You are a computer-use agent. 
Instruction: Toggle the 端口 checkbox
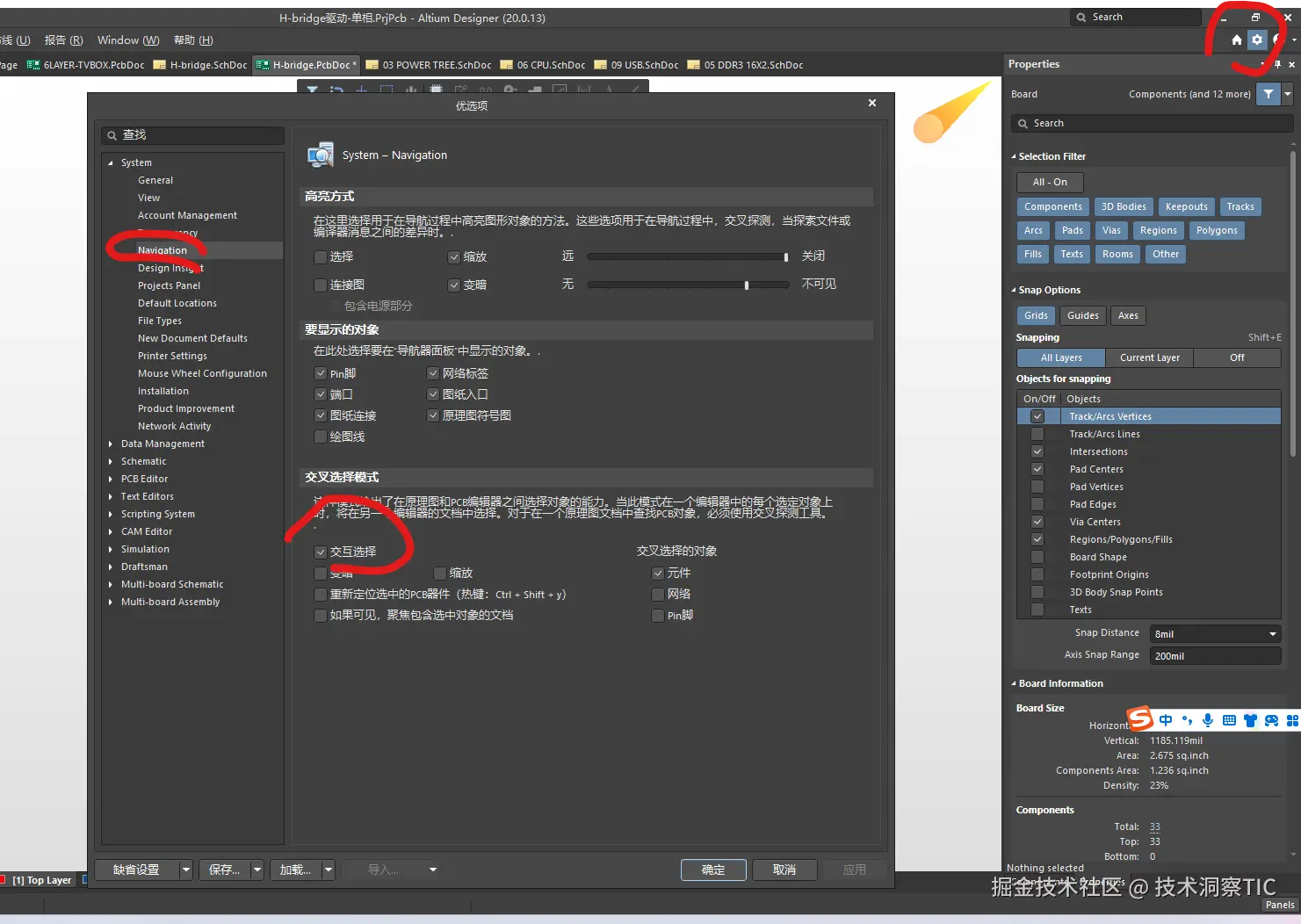pyautogui.click(x=321, y=394)
